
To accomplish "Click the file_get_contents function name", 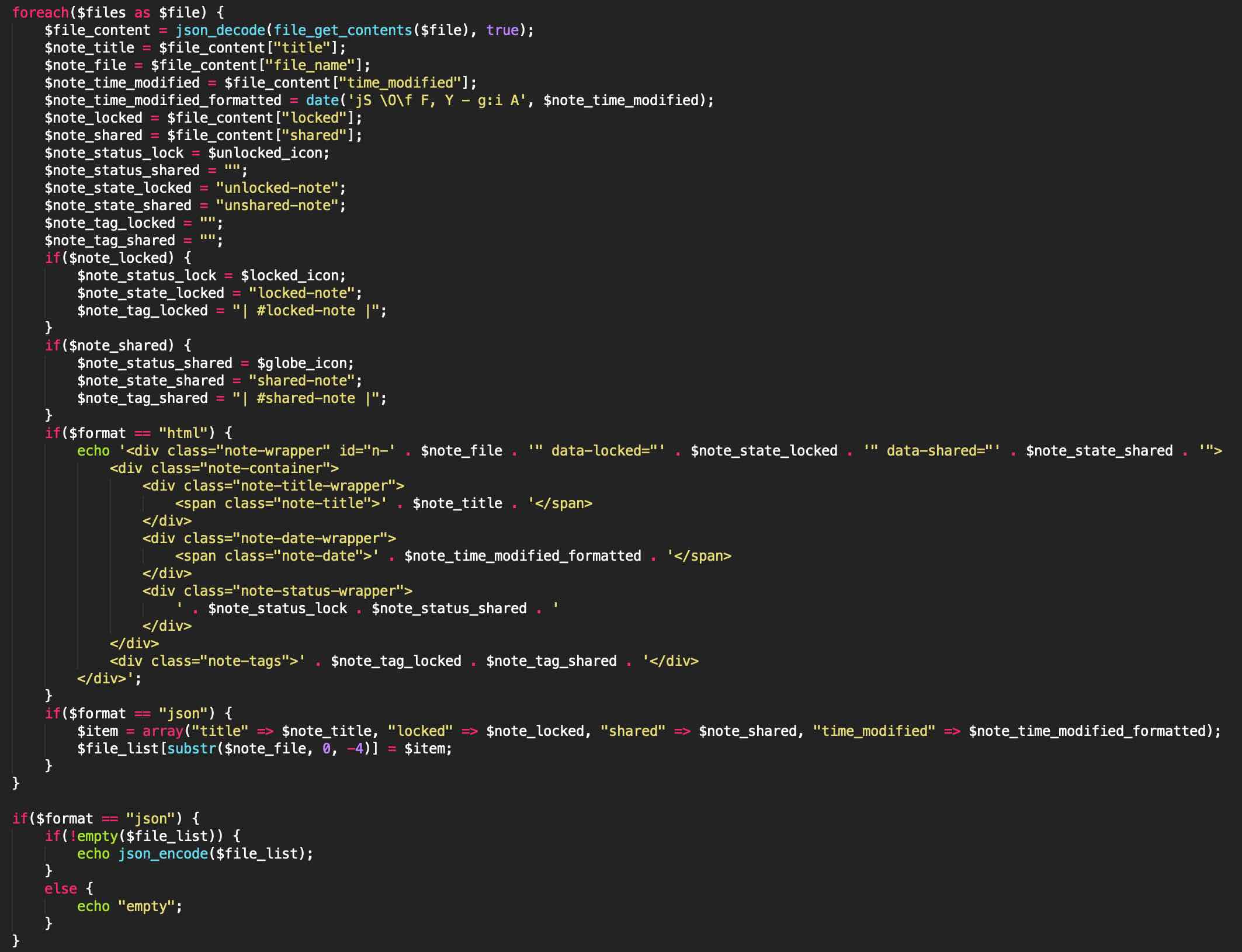I will coord(343,30).
